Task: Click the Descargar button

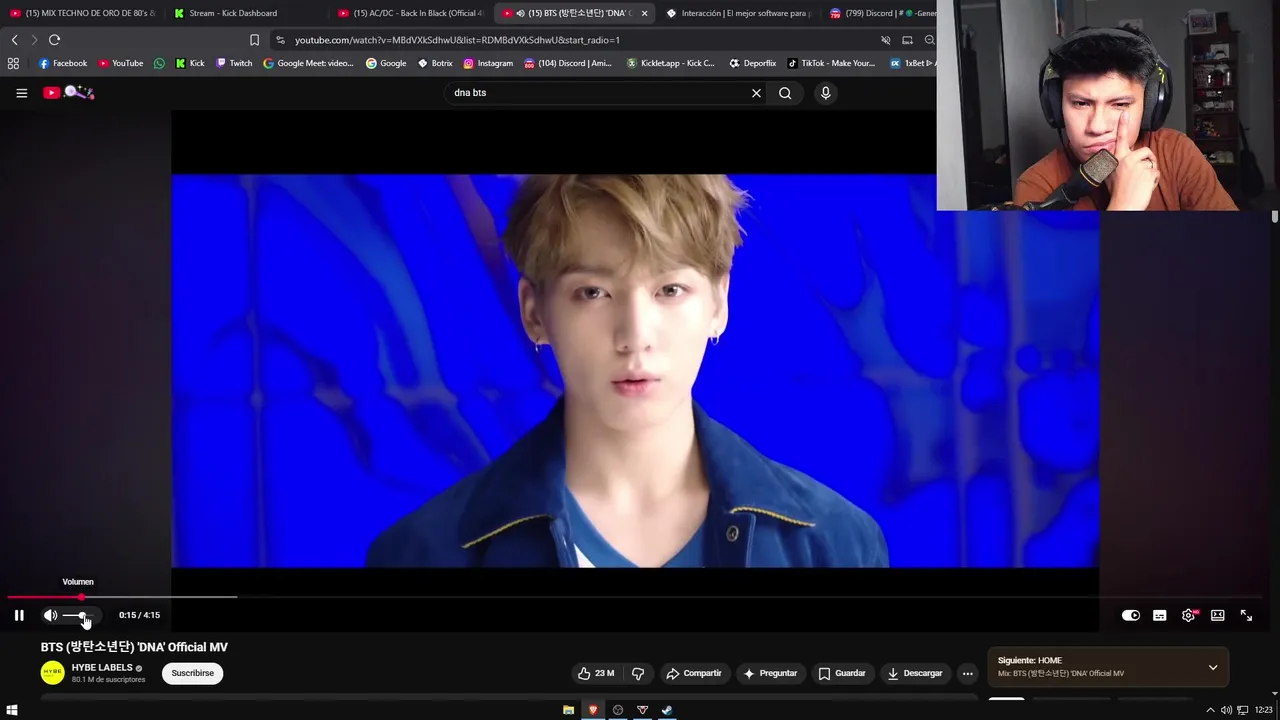Action: click(915, 673)
